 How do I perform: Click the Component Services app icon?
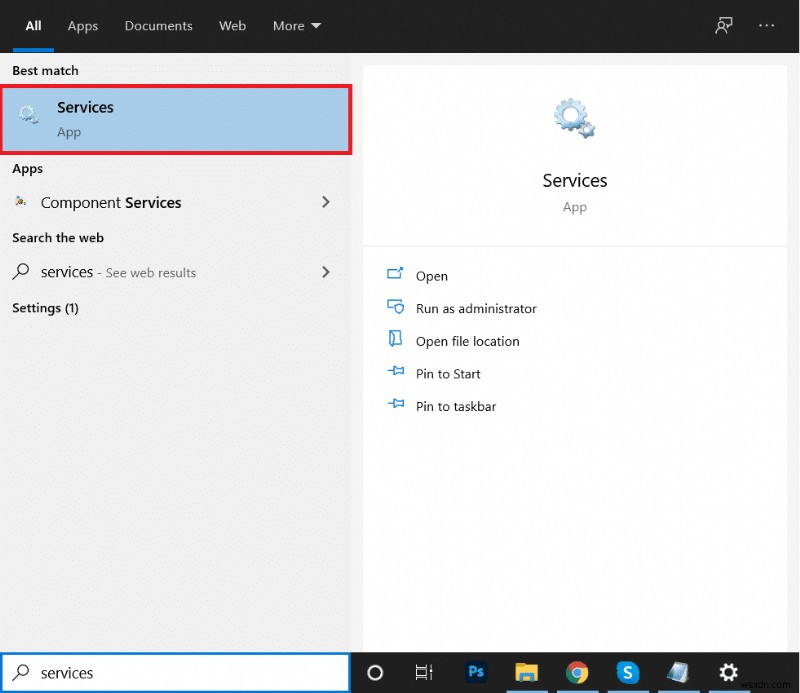[22, 202]
